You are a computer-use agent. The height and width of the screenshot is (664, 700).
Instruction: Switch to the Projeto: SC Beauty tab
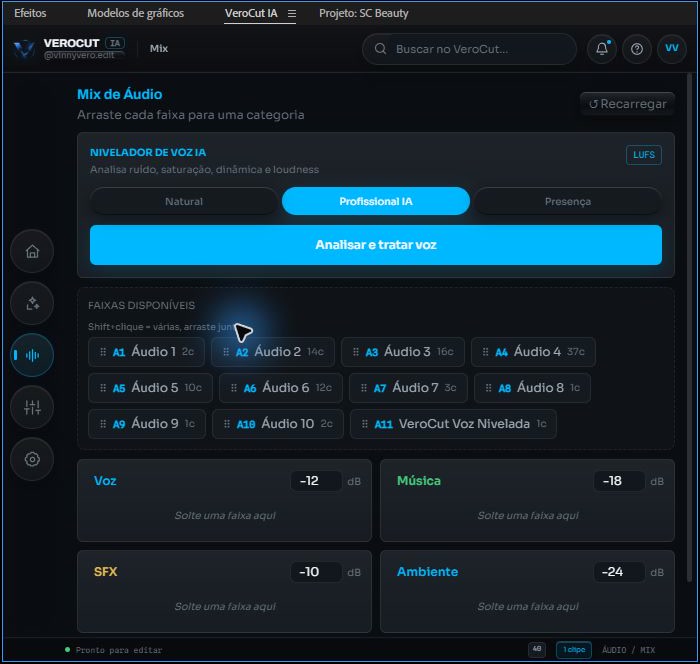pyautogui.click(x=363, y=13)
